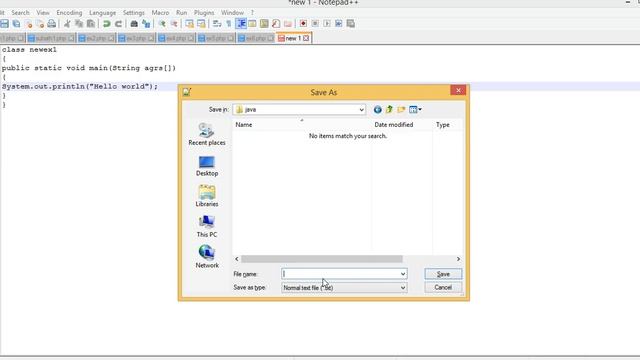Image resolution: width=640 pixels, height=360 pixels.
Task: Toggle Show All Characters pilcrow icon
Action: pyautogui.click(x=229, y=24)
